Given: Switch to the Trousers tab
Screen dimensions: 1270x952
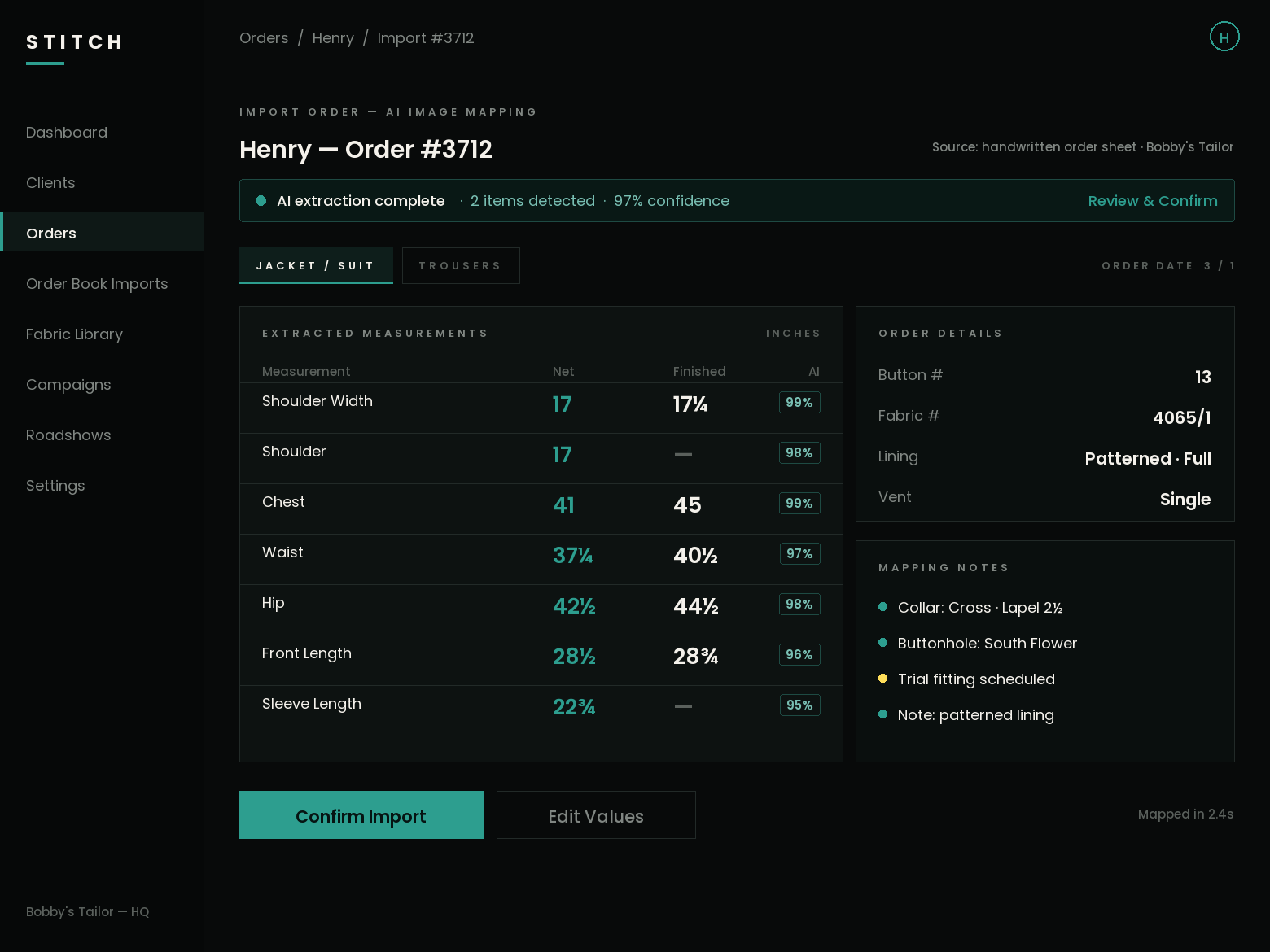Looking at the screenshot, I should [x=461, y=266].
